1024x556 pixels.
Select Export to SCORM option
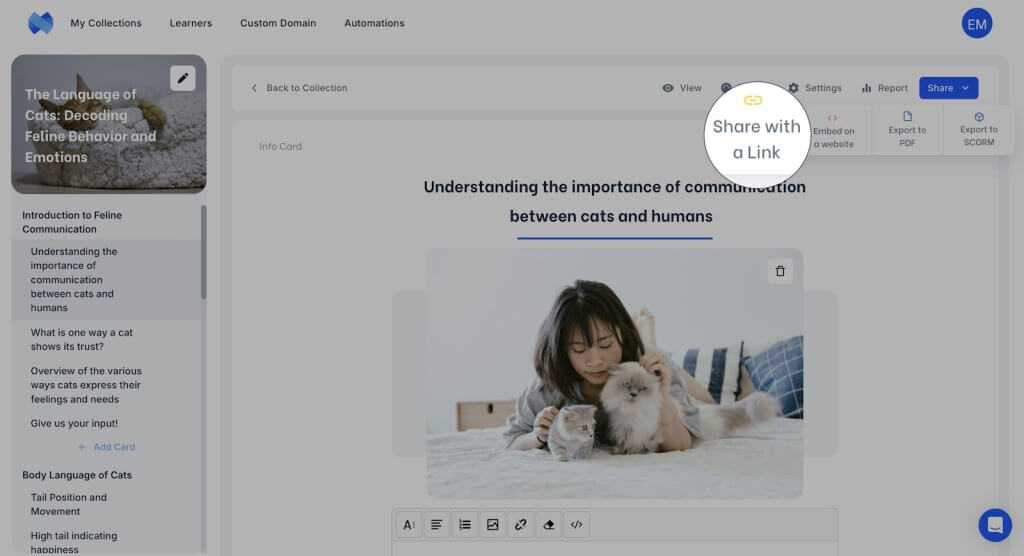click(x=978, y=130)
